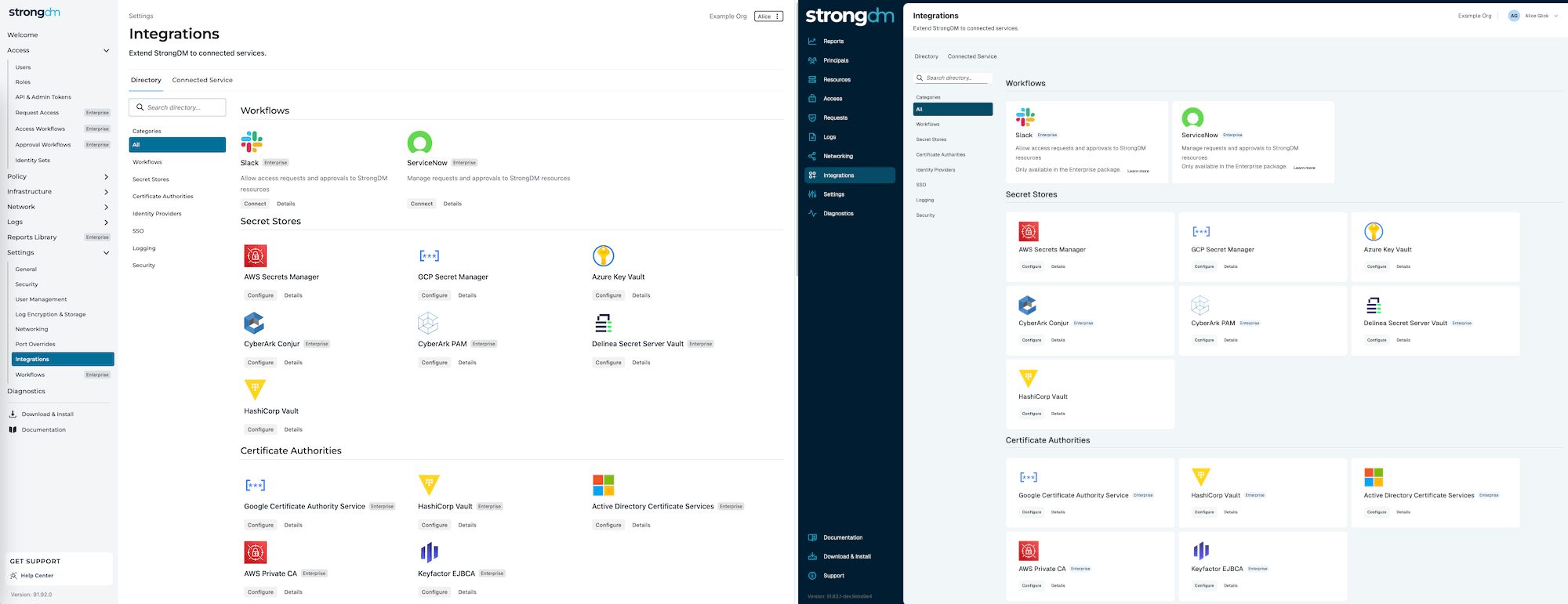
Task: Click Keyfactor EJBCA logo in light-sidebar layout
Action: tap(429, 552)
